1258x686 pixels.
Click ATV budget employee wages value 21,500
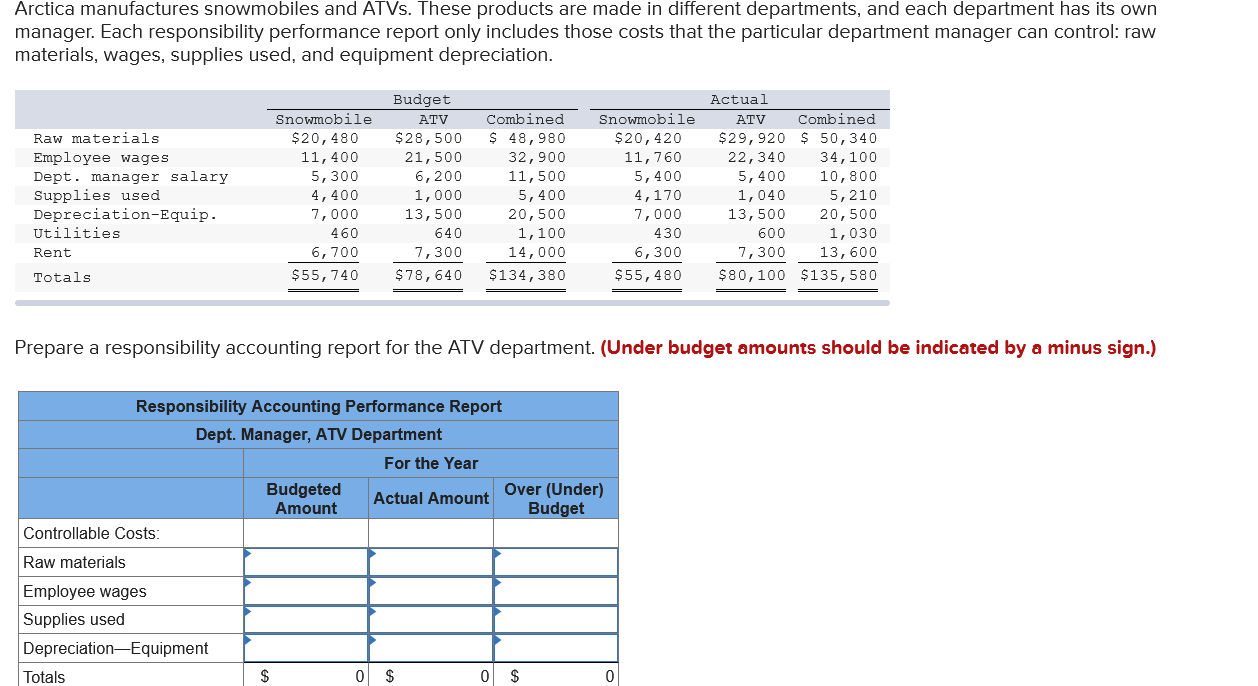tap(433, 157)
